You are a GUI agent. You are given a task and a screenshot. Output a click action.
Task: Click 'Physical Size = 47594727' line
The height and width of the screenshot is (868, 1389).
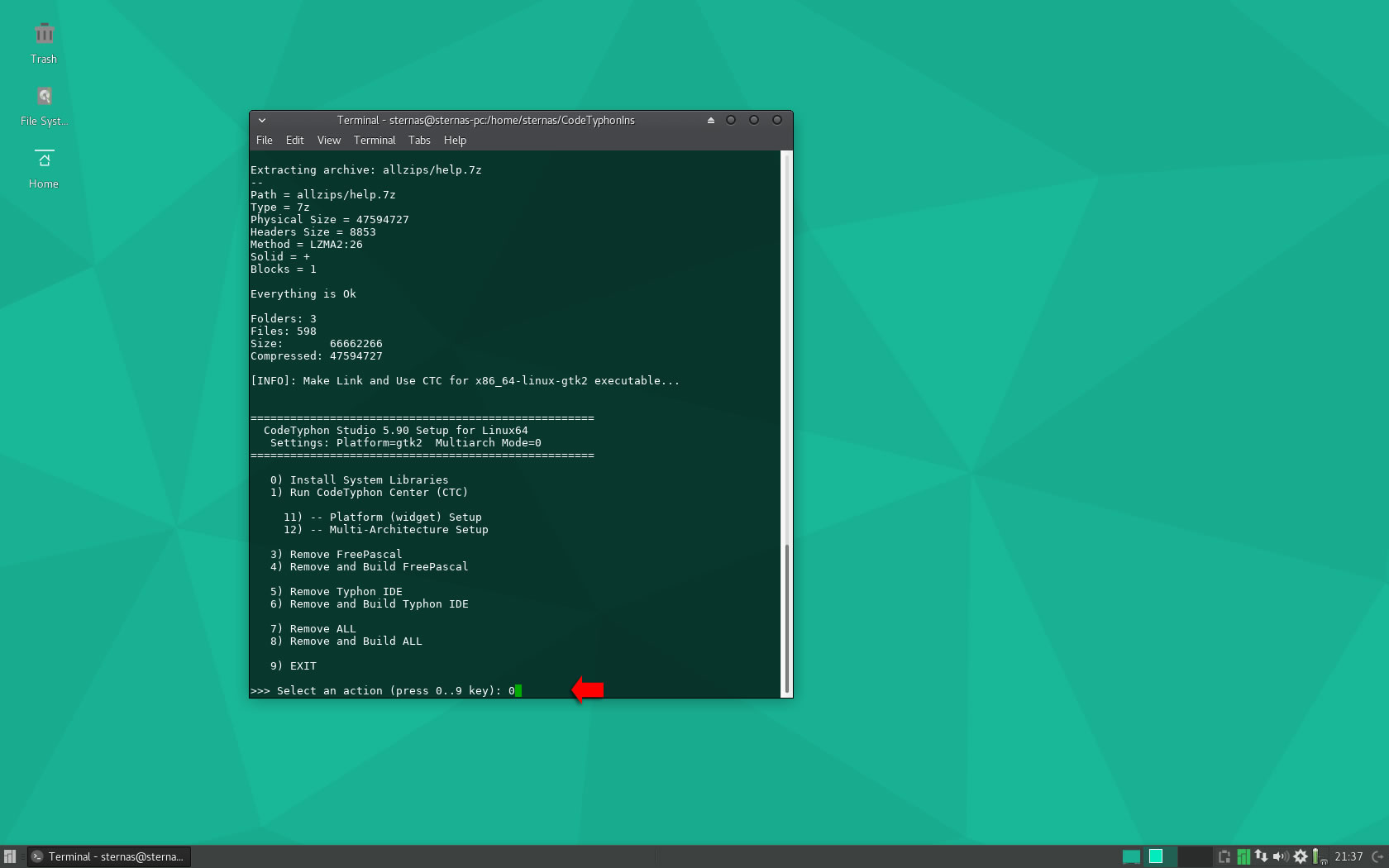coord(329,220)
